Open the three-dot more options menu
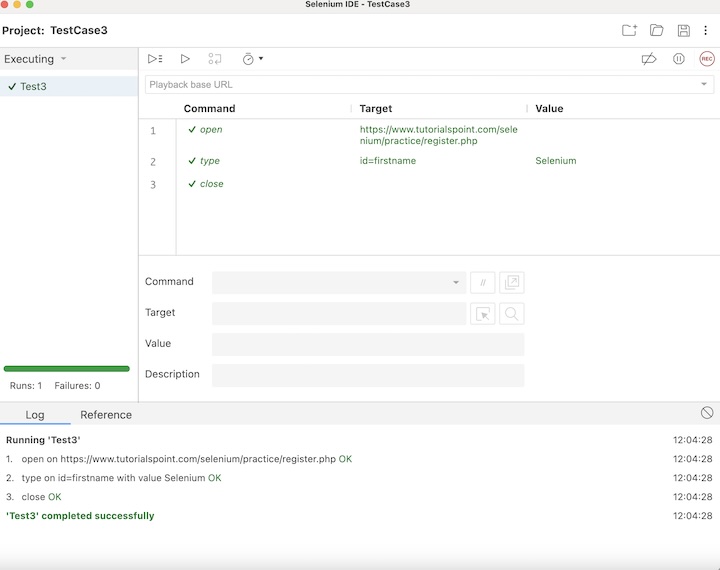This screenshot has width=720, height=570. point(705,30)
